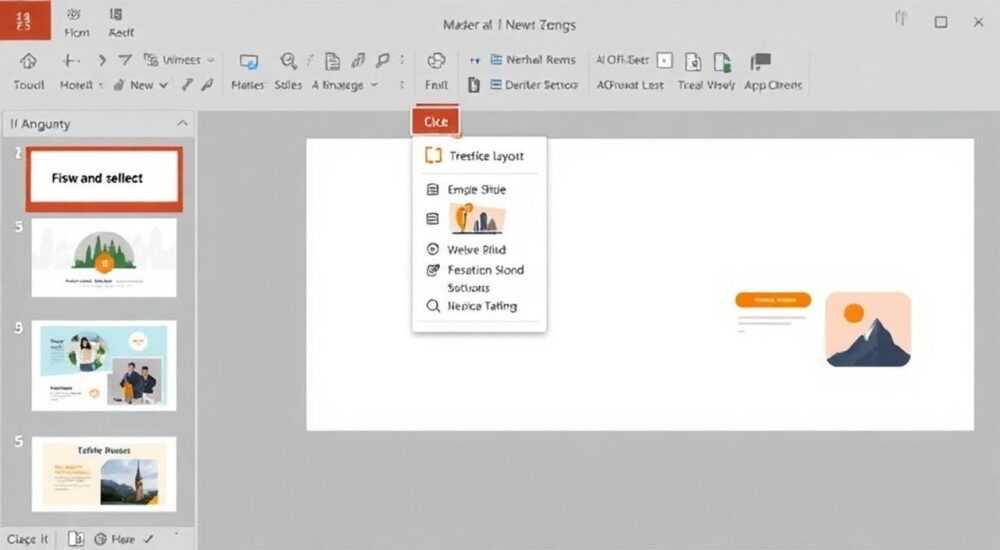
Task: Collapse the Angunty panel with its chevron
Action: [182, 123]
